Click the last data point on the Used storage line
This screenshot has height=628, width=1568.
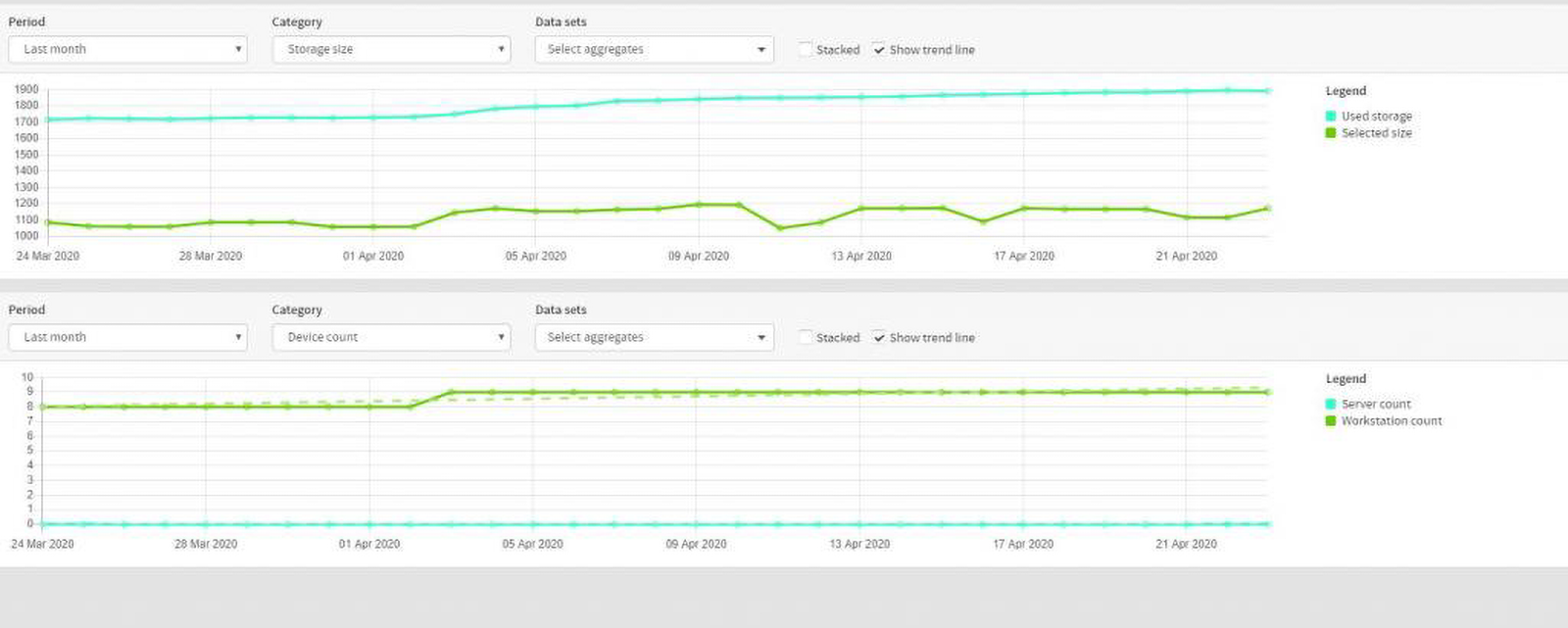click(1267, 90)
